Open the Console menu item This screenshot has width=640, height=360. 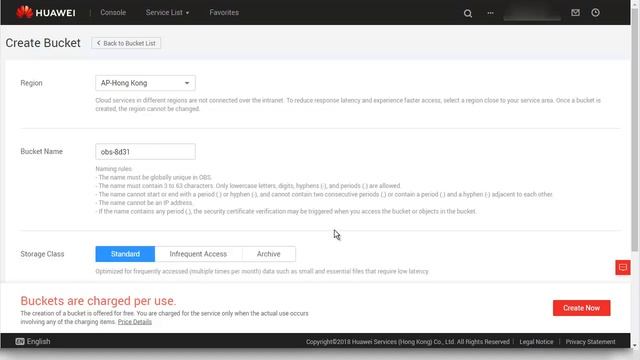[113, 12]
